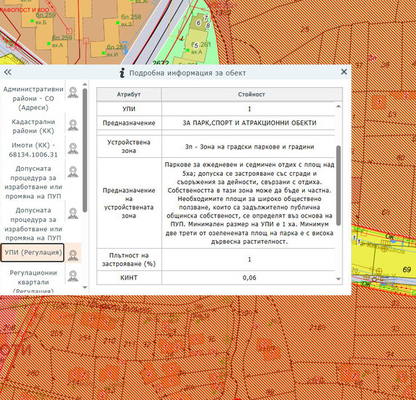Click map building labeled 6

199,23
